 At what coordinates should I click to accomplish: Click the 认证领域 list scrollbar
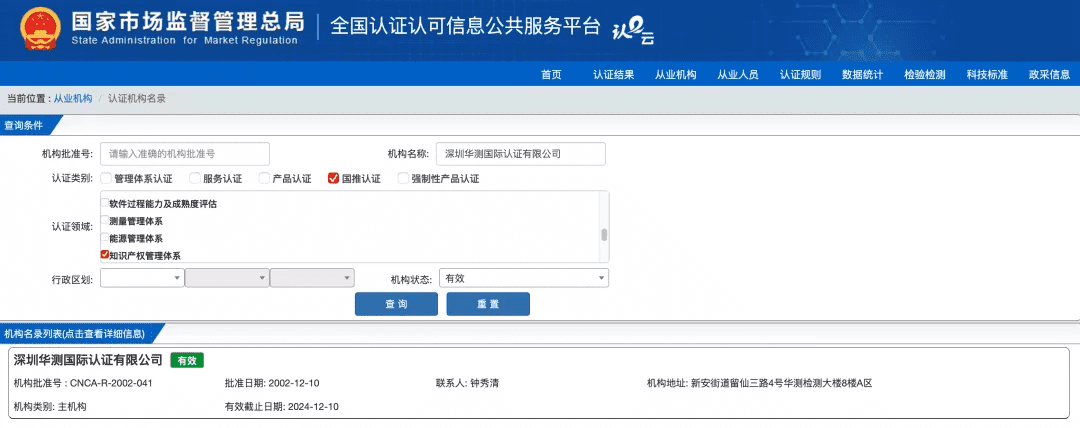(x=603, y=234)
